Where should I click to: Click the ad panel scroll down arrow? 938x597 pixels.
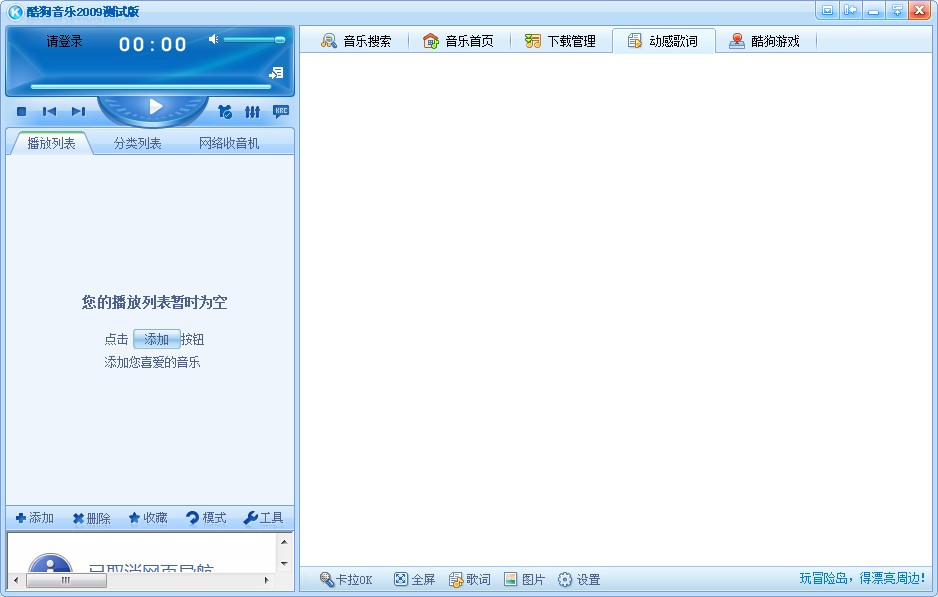coord(284,564)
